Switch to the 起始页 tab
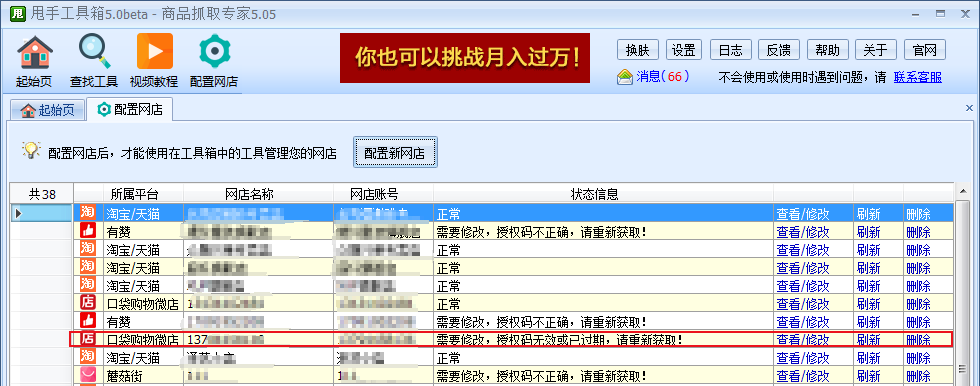 [48, 111]
